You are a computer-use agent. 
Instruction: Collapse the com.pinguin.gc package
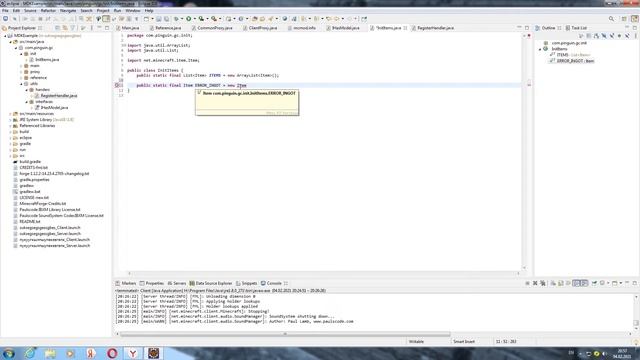click(16, 48)
